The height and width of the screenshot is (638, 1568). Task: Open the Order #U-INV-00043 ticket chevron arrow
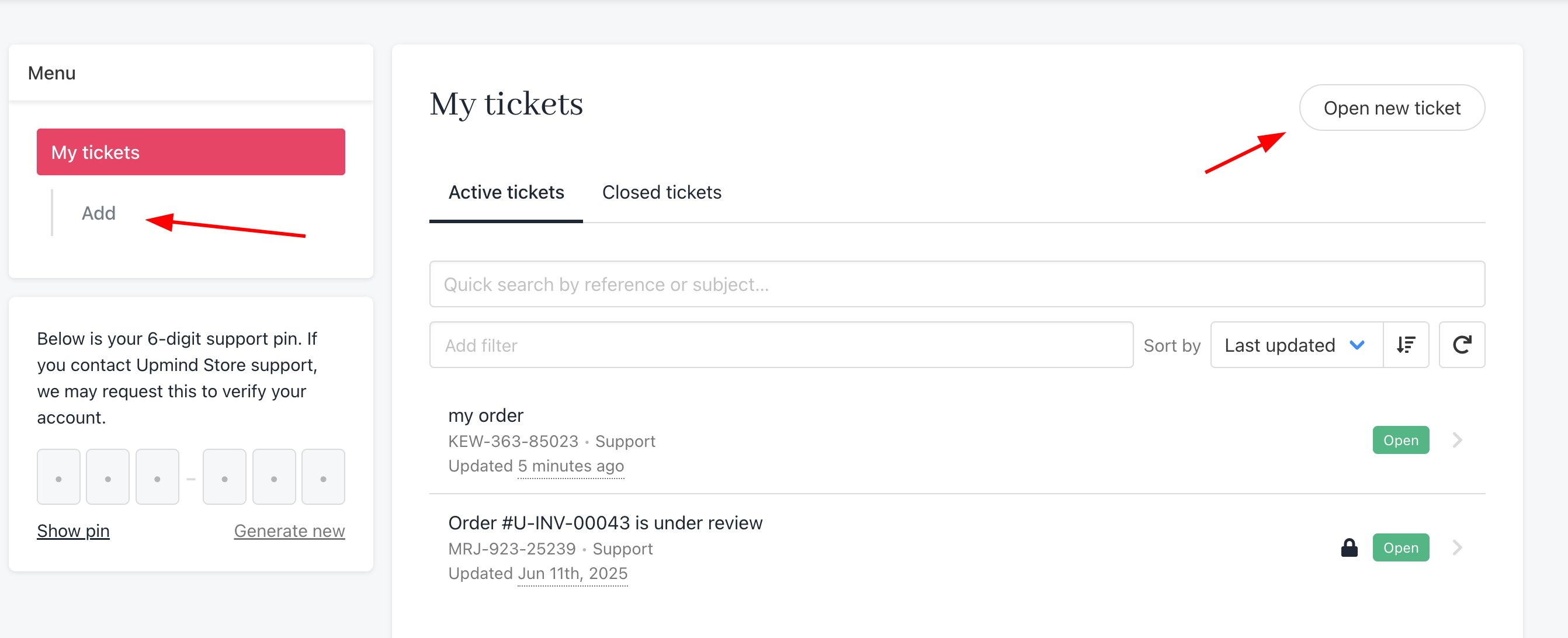pos(1457,547)
